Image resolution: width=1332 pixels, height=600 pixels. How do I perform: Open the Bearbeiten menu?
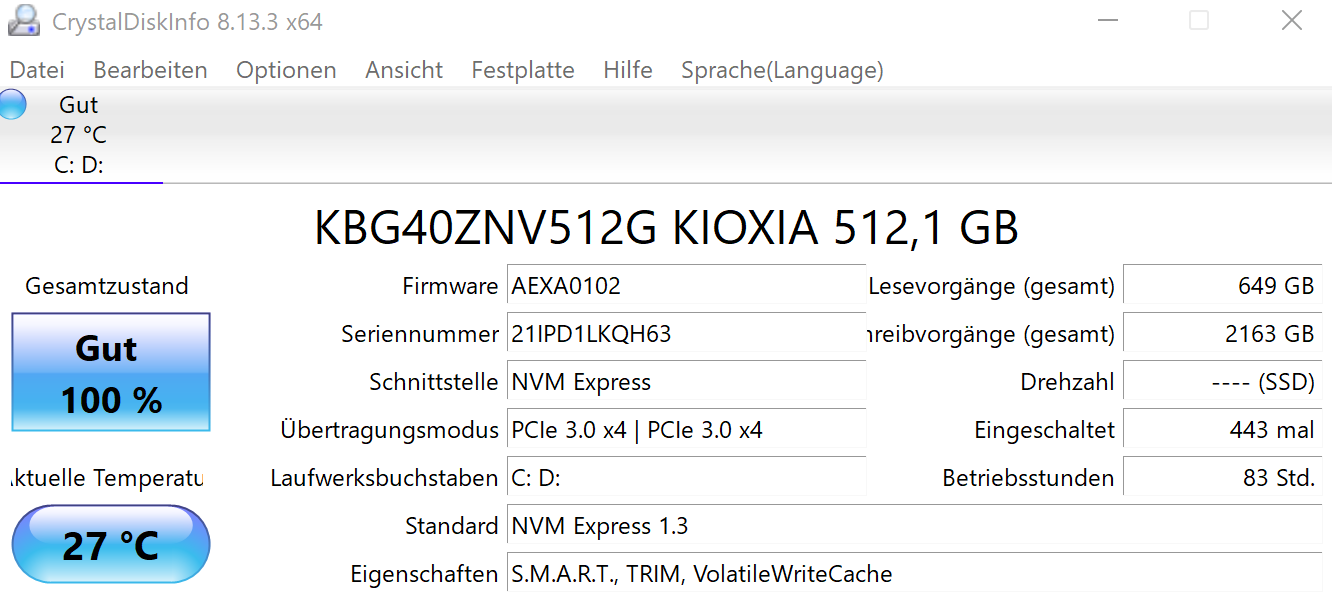150,70
